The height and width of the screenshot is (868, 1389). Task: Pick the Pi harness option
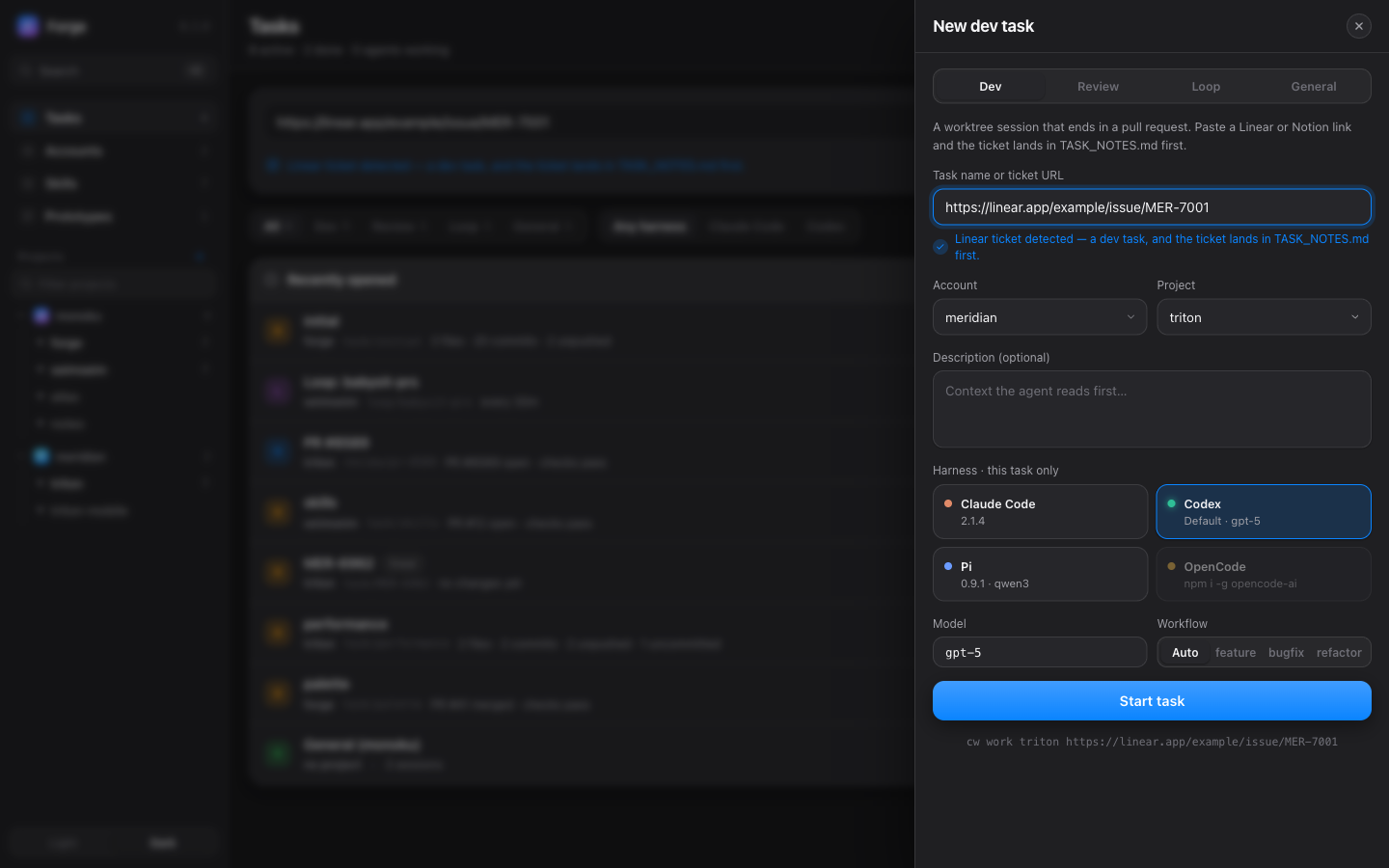coord(1040,574)
